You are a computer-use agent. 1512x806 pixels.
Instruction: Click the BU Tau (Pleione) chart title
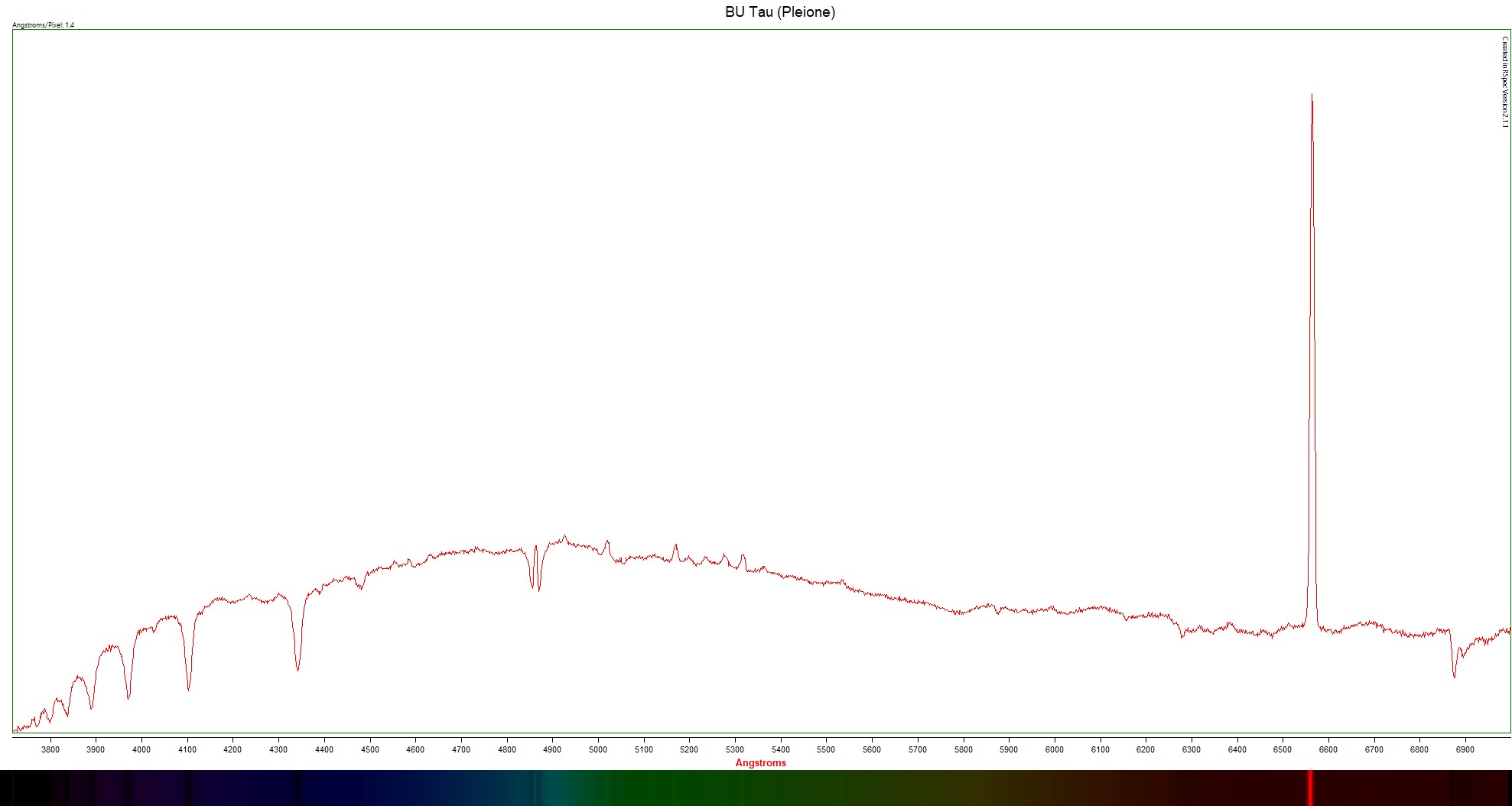(779, 12)
